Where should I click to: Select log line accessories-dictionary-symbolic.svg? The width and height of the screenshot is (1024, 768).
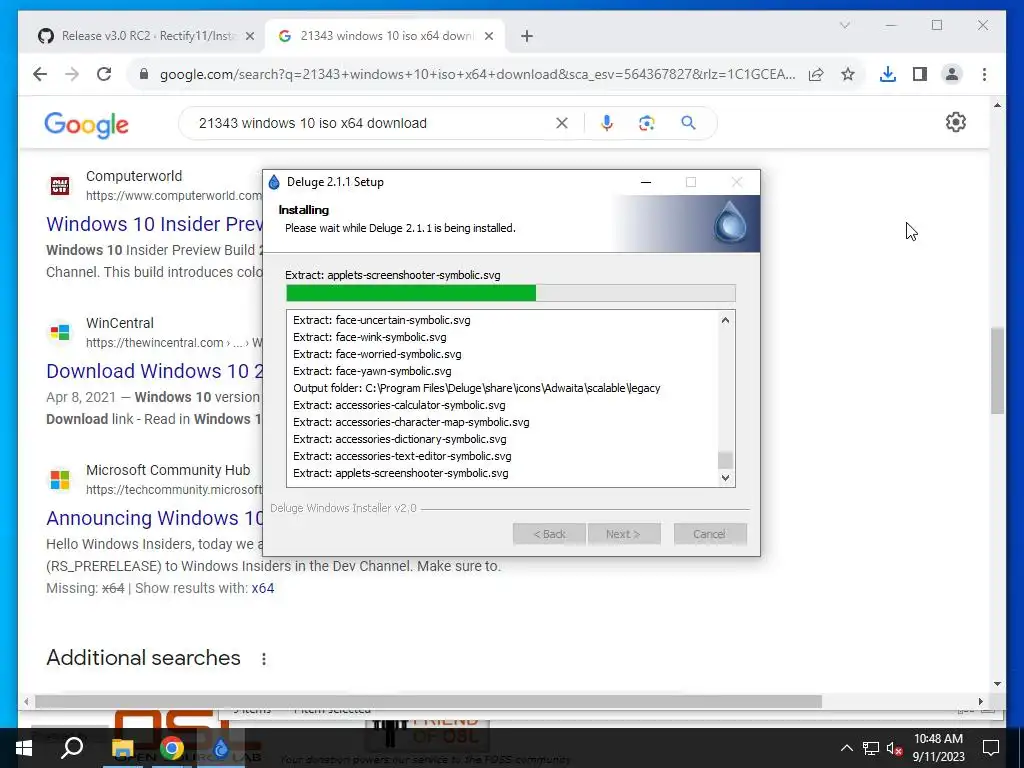click(x=400, y=439)
